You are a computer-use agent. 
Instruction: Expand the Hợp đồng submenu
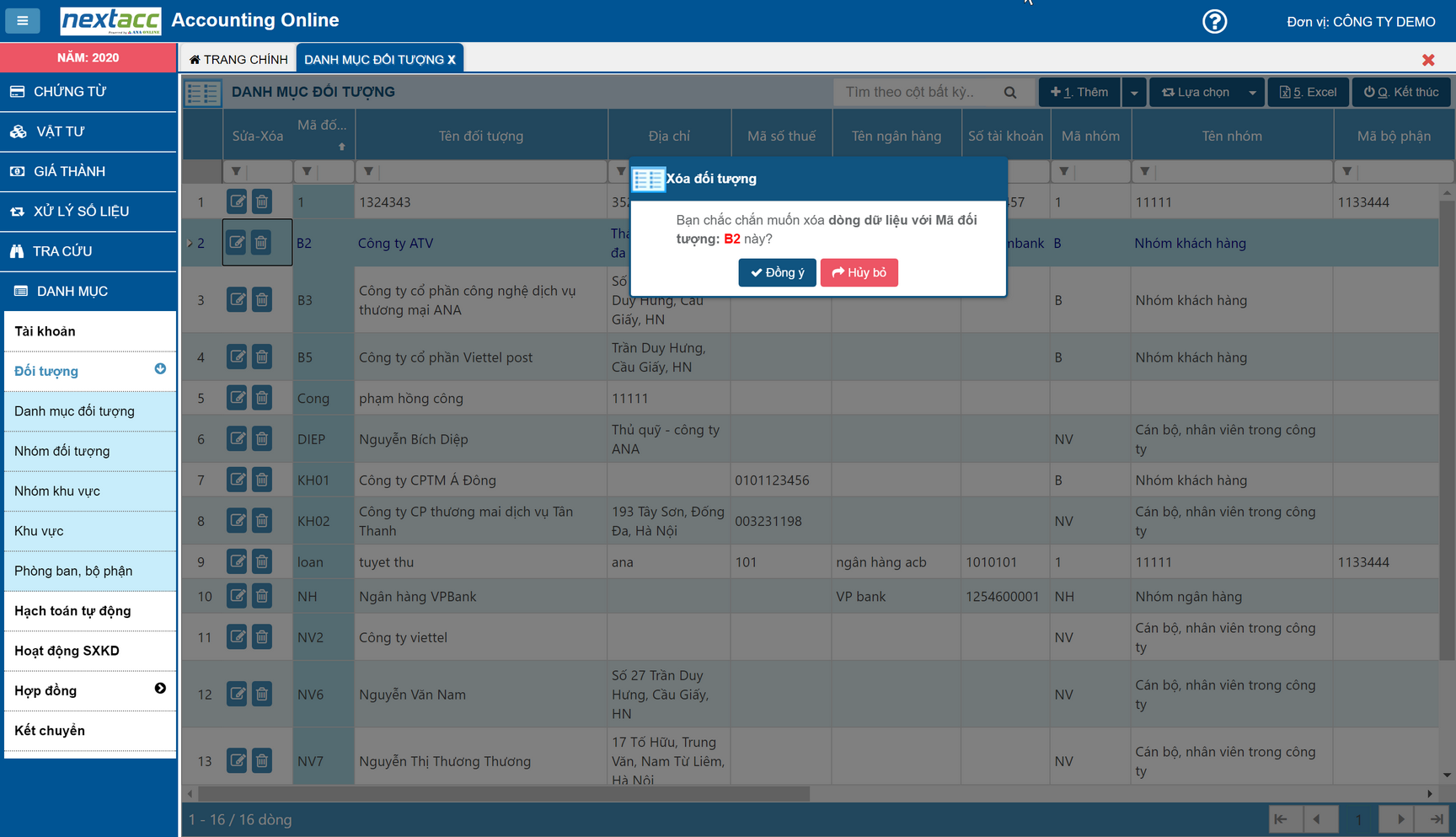coord(160,689)
